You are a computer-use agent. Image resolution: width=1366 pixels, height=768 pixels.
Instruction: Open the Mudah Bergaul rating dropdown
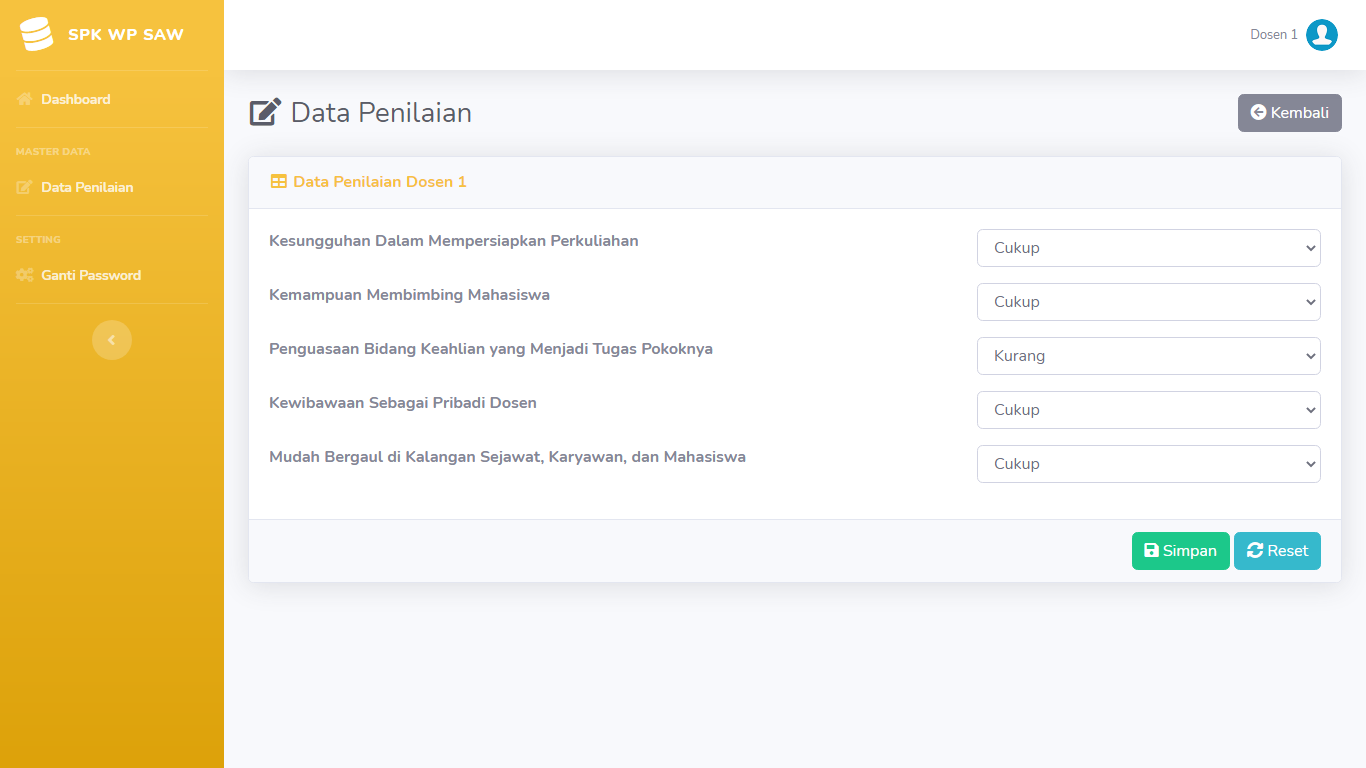click(1148, 463)
